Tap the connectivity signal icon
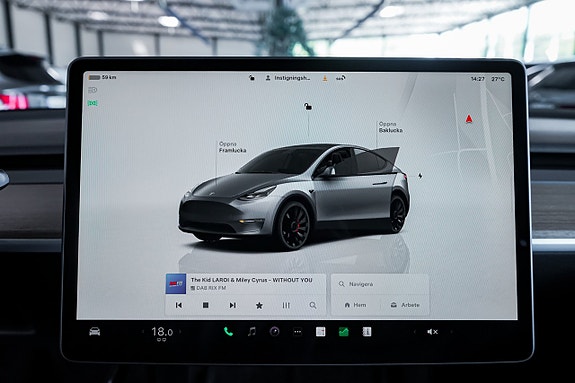The image size is (575, 383). (341, 78)
